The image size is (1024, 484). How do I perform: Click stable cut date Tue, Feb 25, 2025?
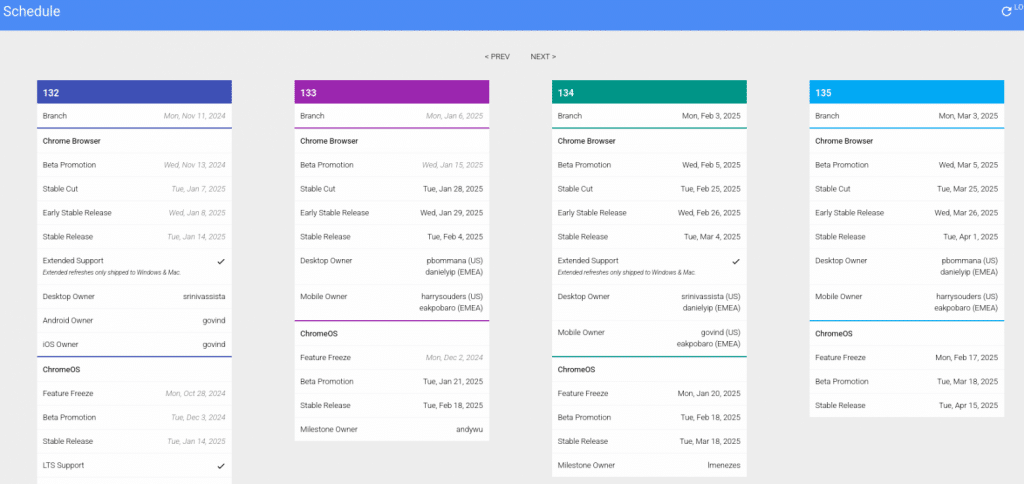[x=711, y=189]
